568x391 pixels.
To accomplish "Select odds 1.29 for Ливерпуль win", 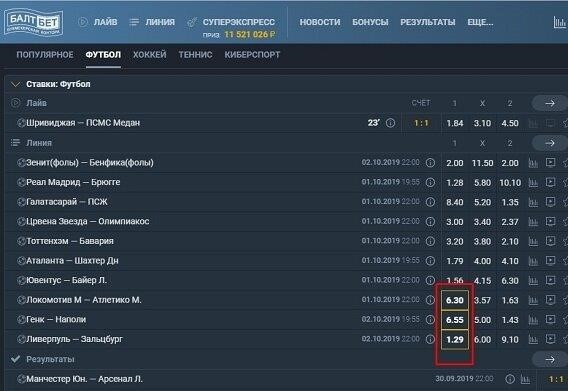I will (455, 339).
